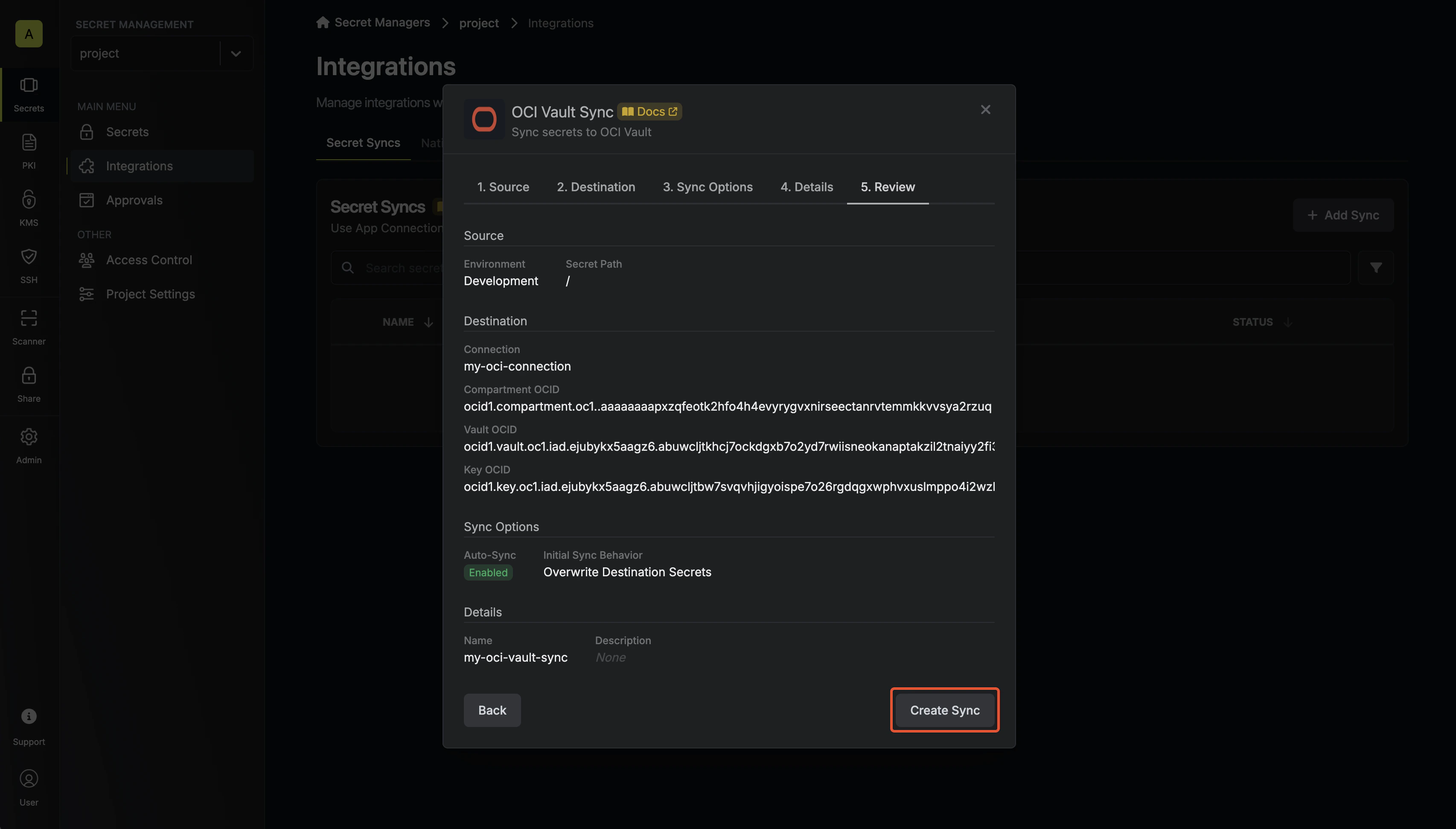The height and width of the screenshot is (829, 1456).
Task: Click the Key OCID value
Action: [x=729, y=487]
